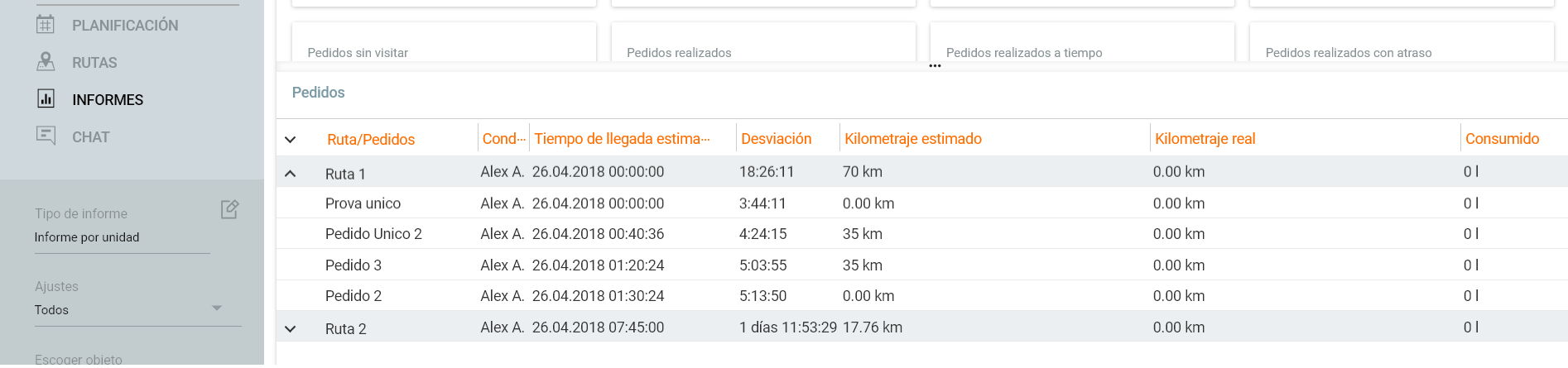Expand the Ruta 2 row
Screen dimensions: 1568x368
coord(291,329)
